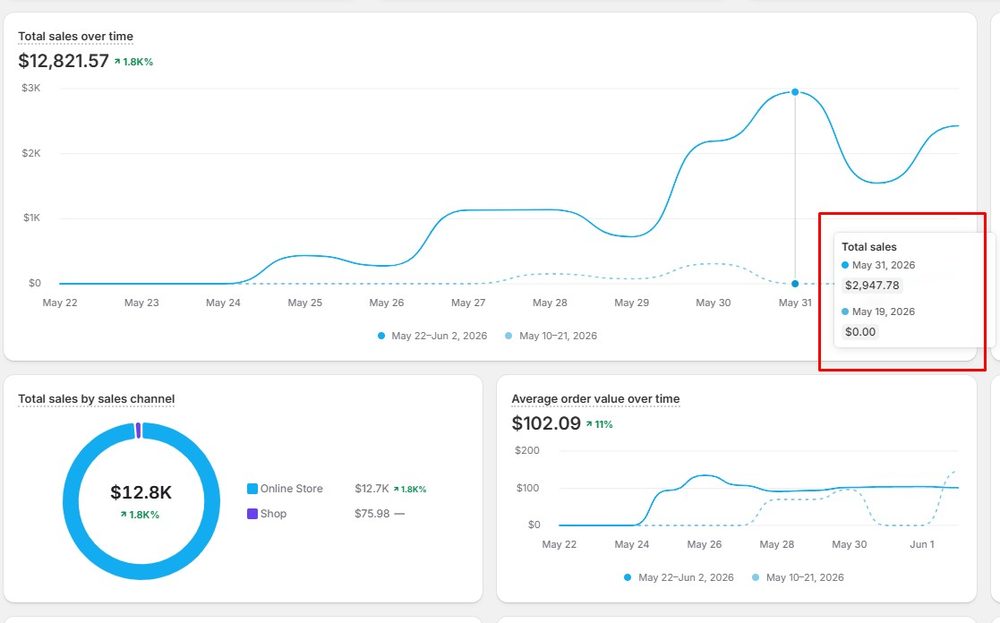Click the Shop purple color swatch
This screenshot has width=1000, height=623.
pos(253,514)
